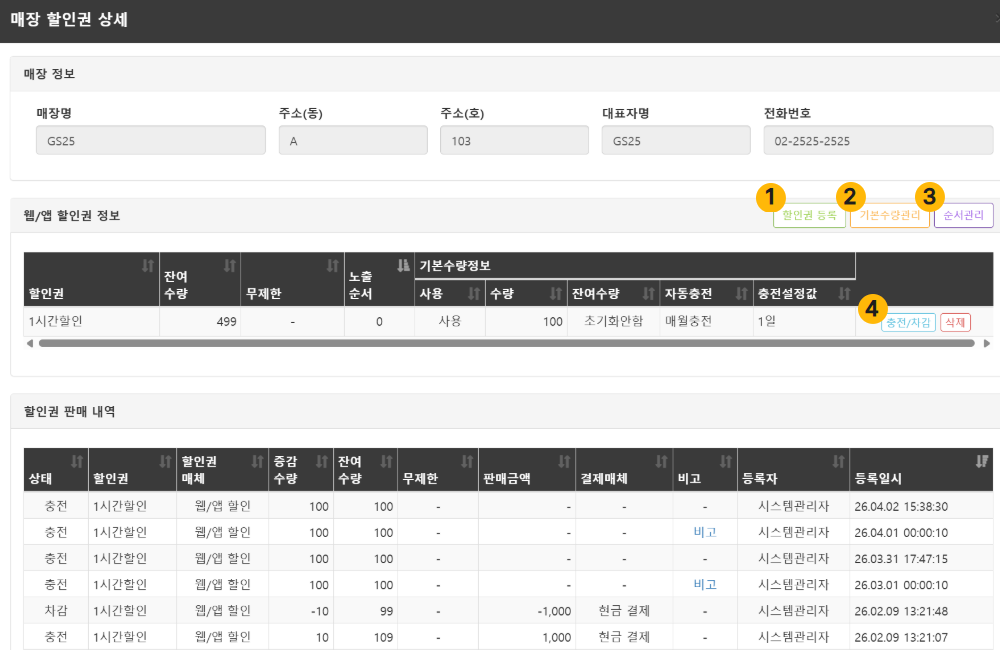Click the left scroll arrow of coupon table

pos(29,343)
